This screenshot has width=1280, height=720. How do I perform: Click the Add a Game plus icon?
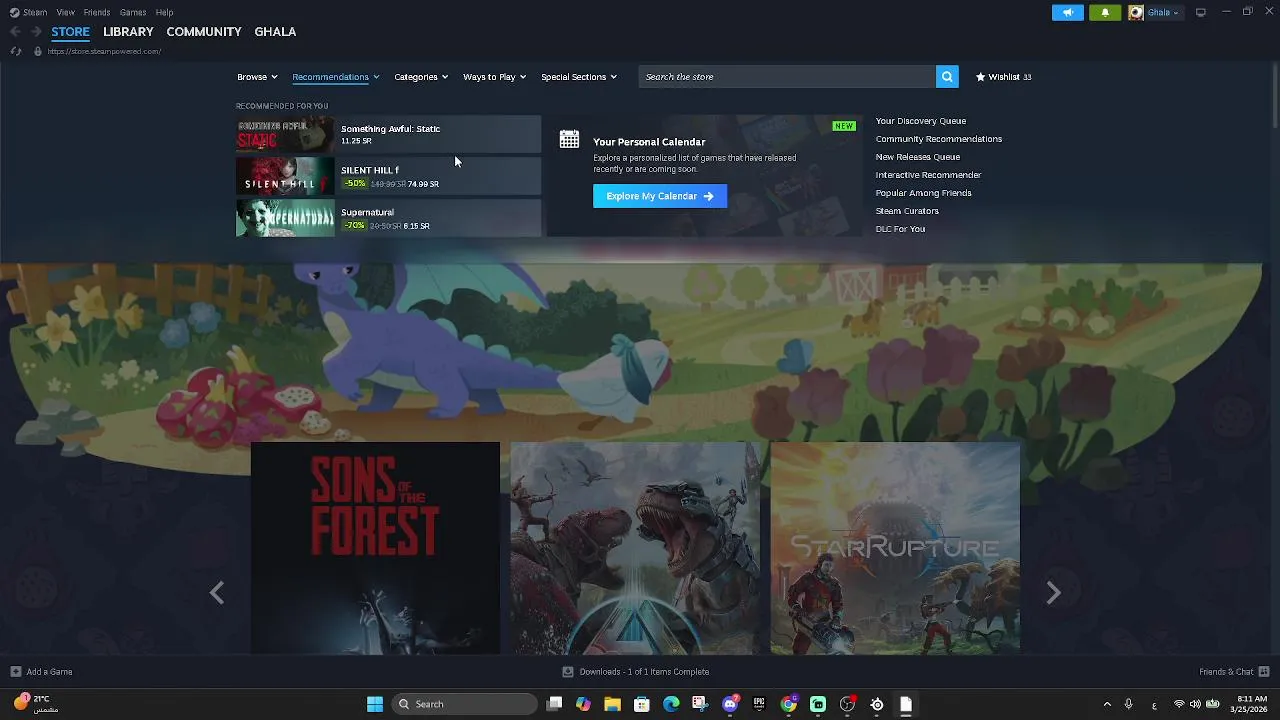(15, 672)
